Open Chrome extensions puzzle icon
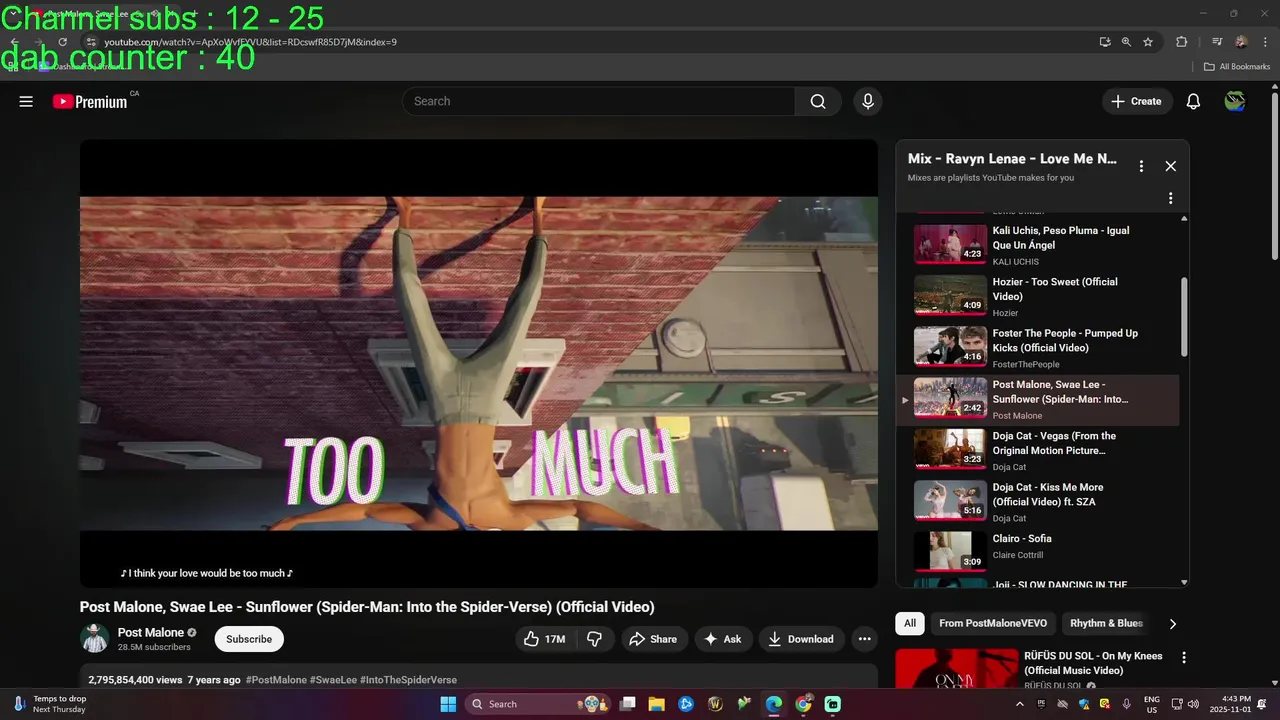 coord(1182,42)
